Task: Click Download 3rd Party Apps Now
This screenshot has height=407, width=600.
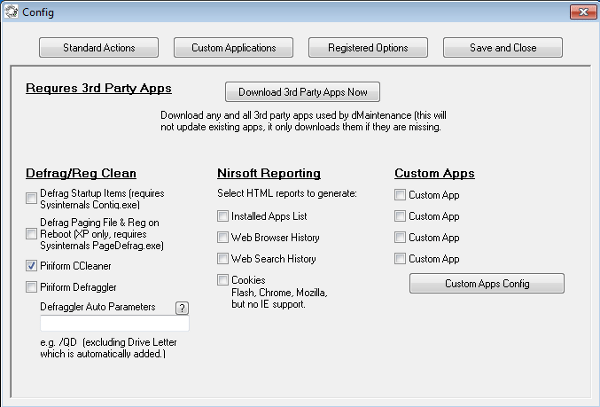Action: pos(303,93)
